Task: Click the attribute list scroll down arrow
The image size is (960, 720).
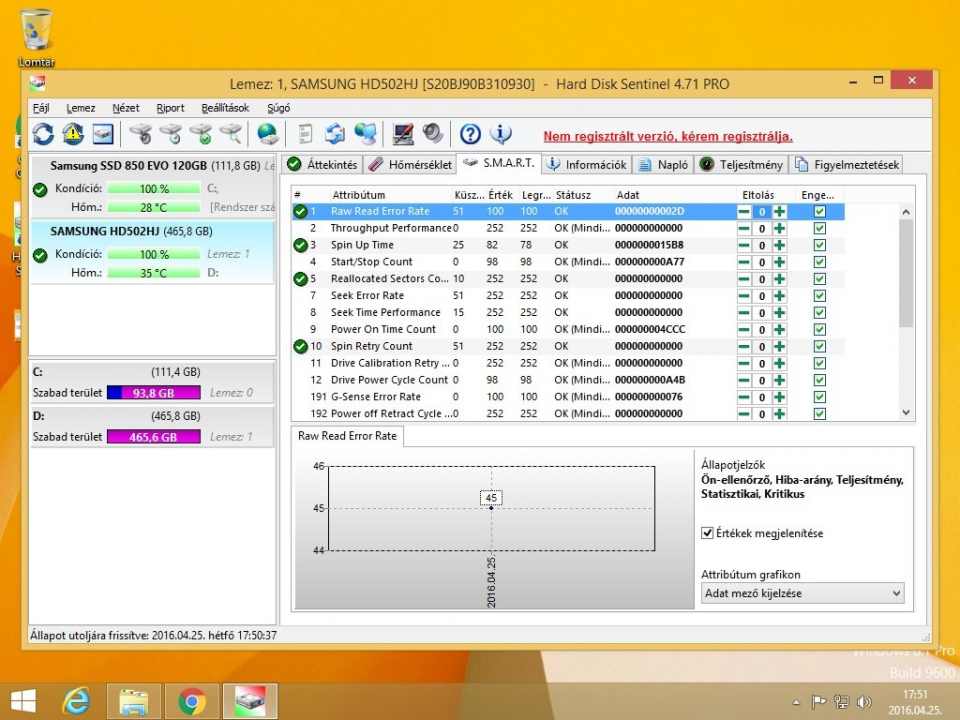Action: tap(907, 413)
